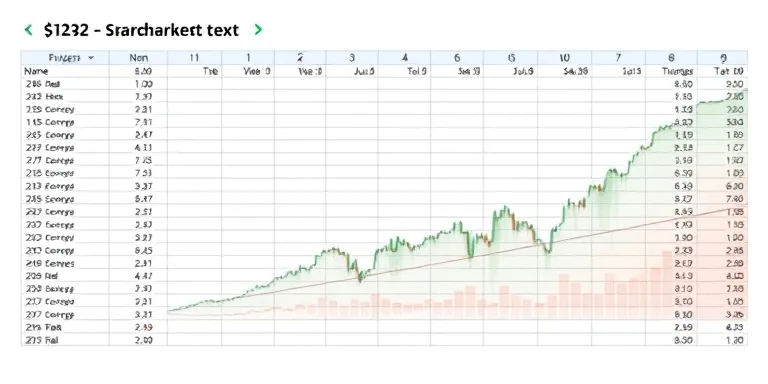Go forward with the green right chevron
This screenshot has width=768, height=384.
(x=258, y=30)
